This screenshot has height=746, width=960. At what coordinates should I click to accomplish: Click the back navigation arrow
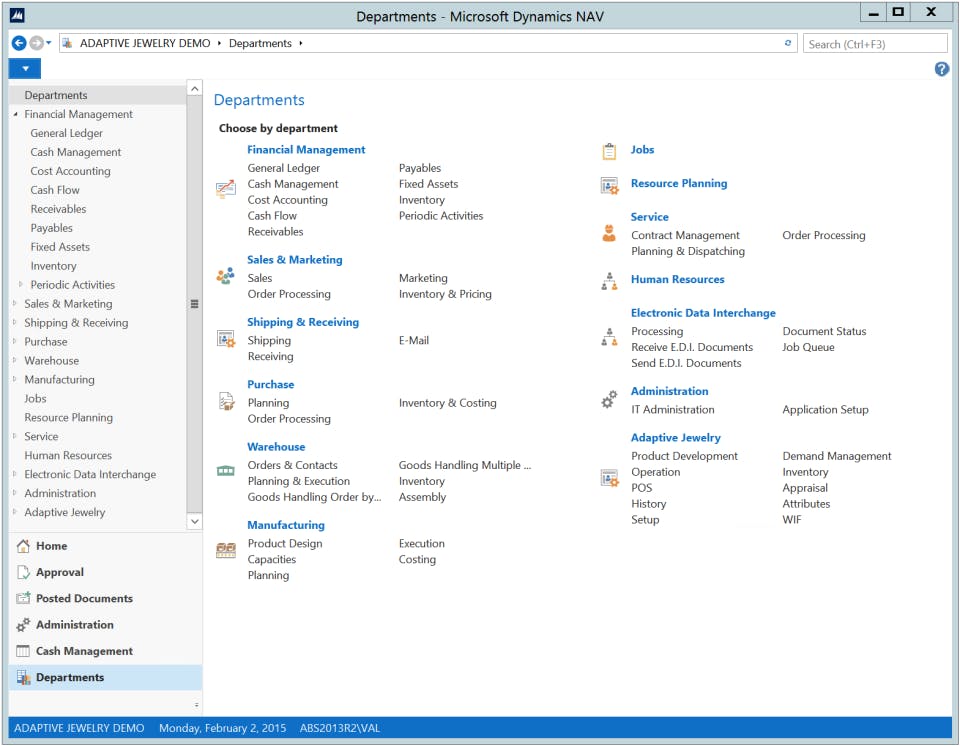tap(19, 43)
